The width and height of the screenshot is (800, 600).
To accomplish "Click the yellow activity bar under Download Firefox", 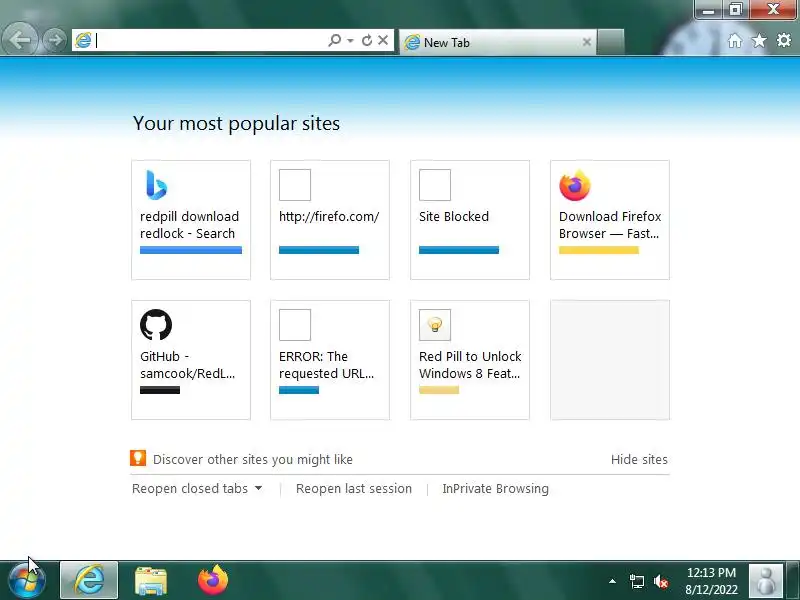I will coord(598,250).
